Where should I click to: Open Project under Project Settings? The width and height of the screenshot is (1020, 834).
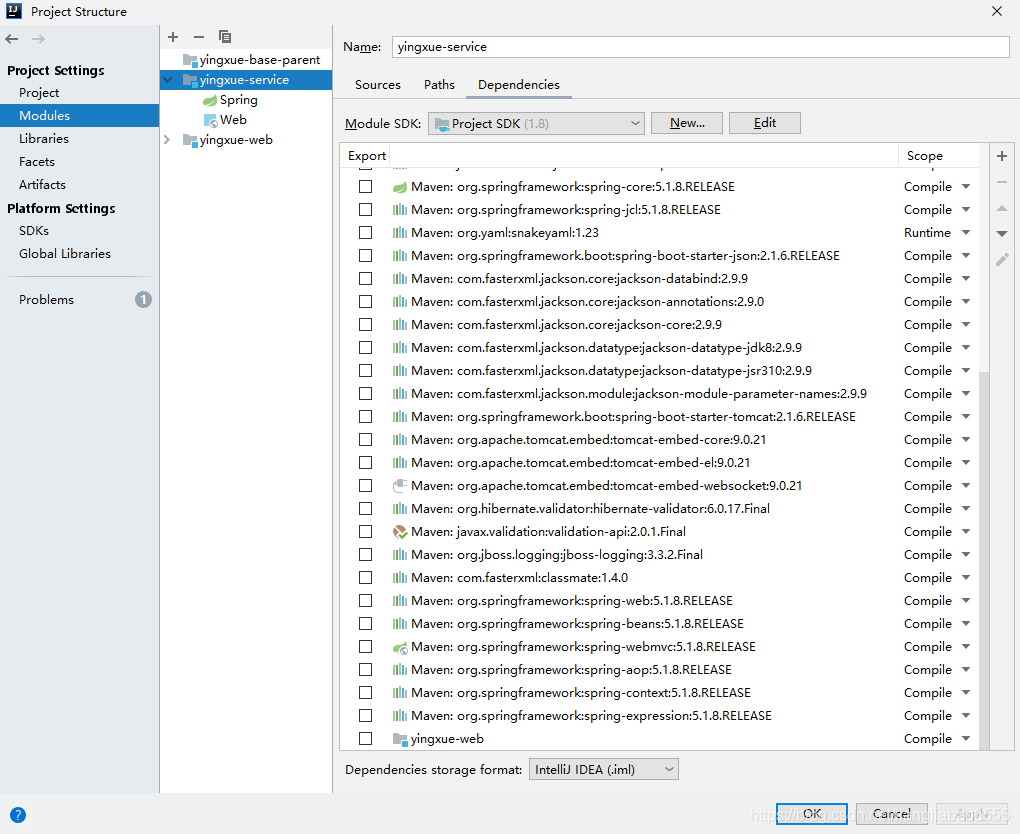coord(39,93)
